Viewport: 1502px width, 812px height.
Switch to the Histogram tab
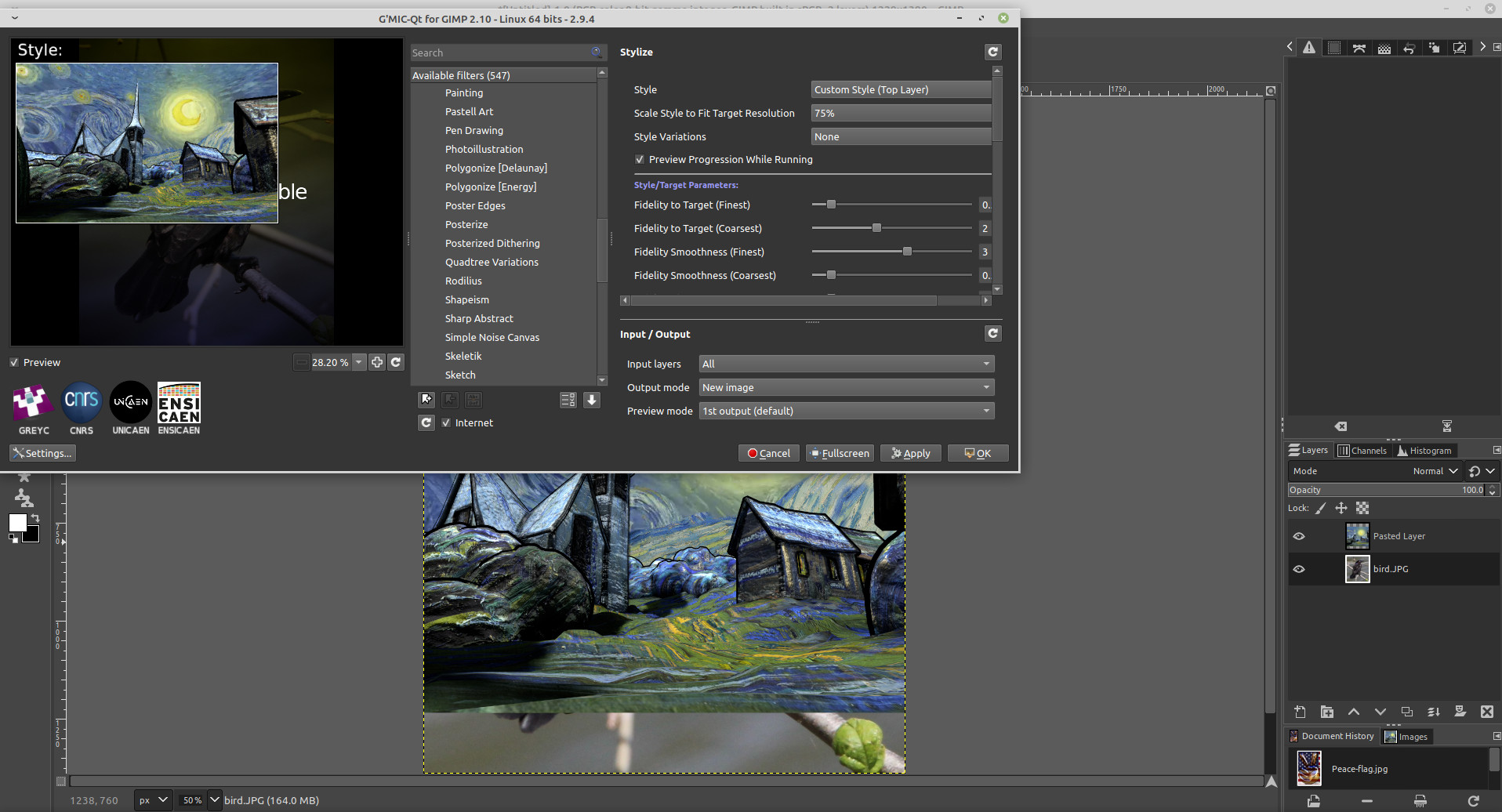tap(1424, 451)
